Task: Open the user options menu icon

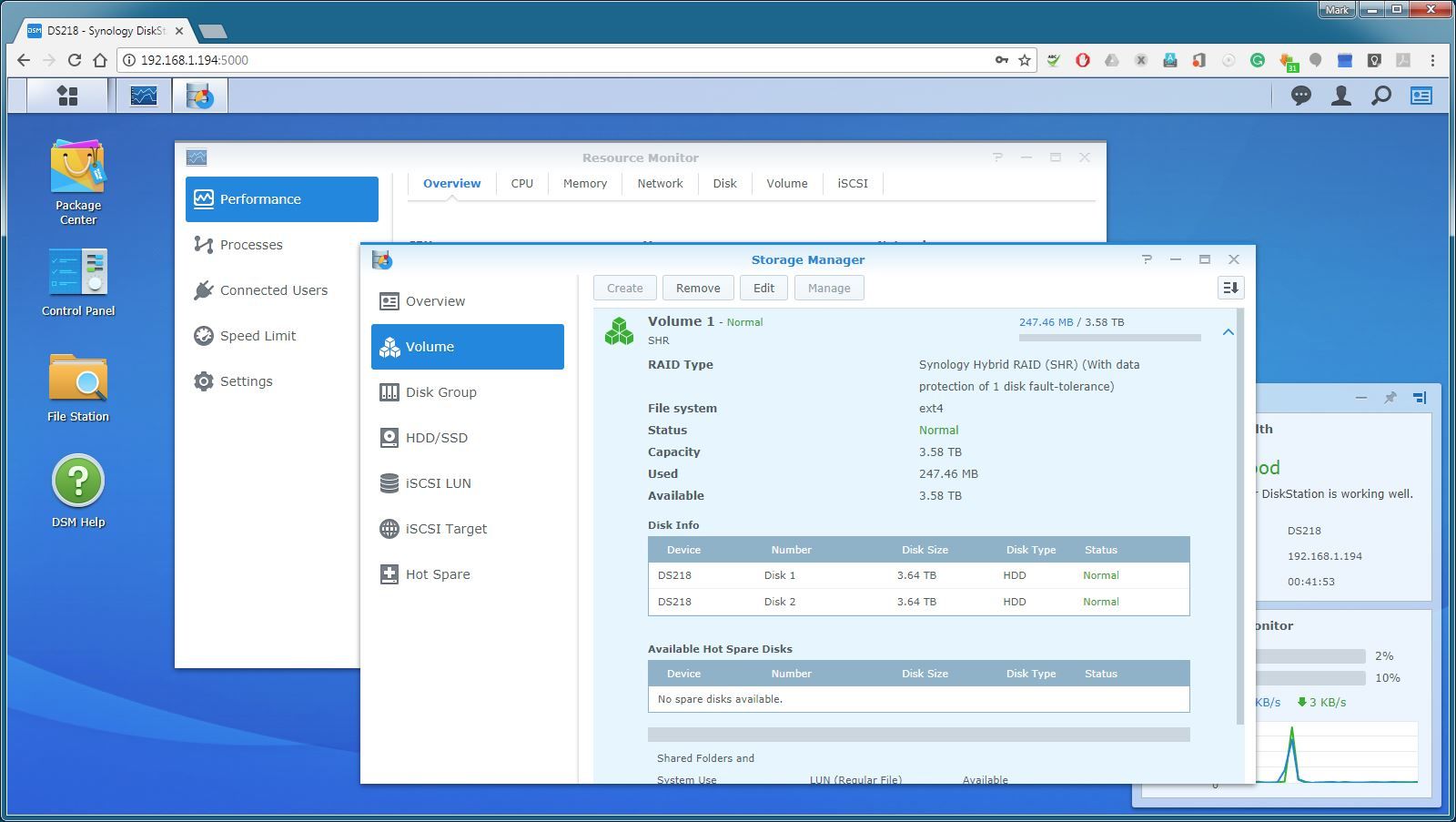Action: tap(1341, 96)
